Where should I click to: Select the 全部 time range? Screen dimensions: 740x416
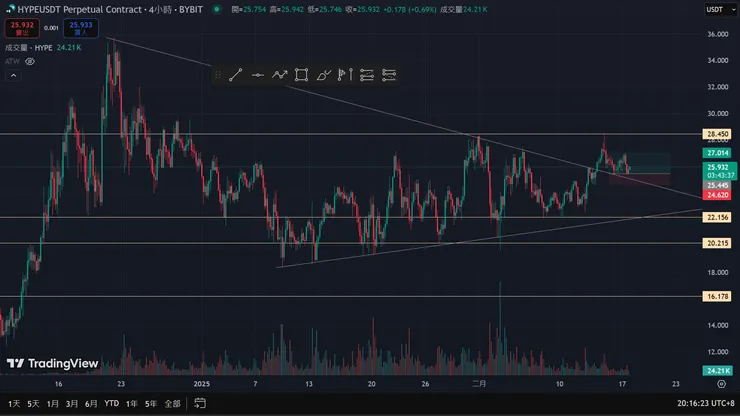coord(172,404)
